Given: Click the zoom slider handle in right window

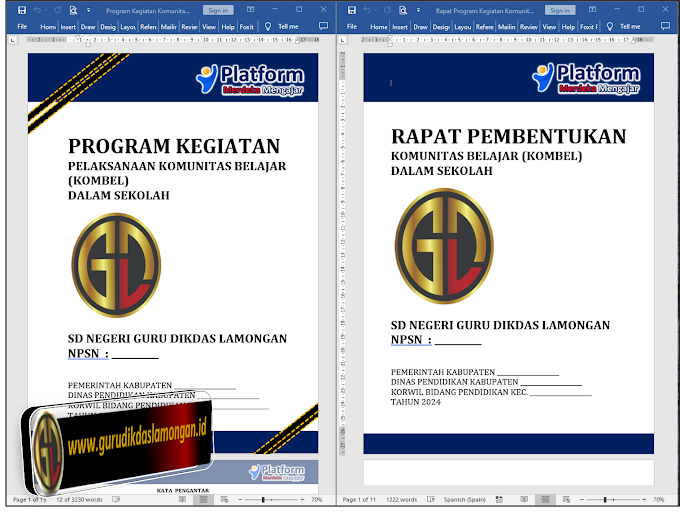Looking at the screenshot, I should [x=605, y=500].
